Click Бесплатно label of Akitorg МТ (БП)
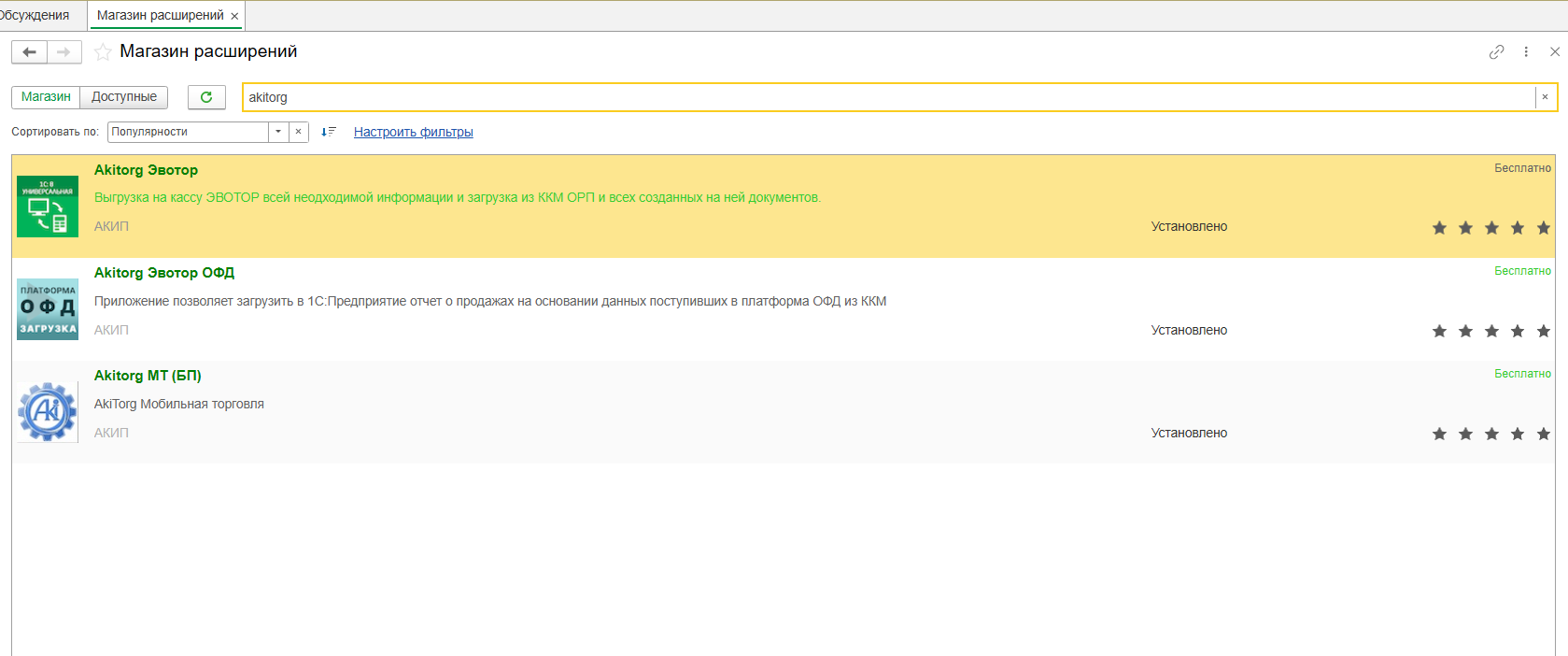Screen dimensions: 1568x656 click(x=1522, y=374)
